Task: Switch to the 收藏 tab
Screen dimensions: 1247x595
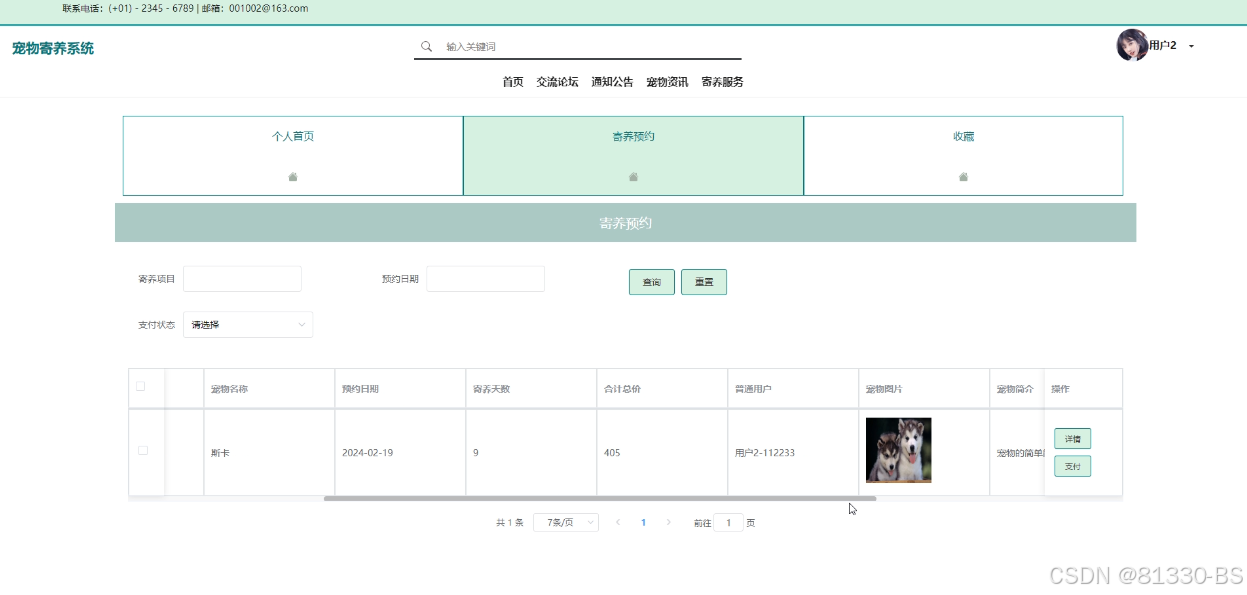Action: coord(963,156)
